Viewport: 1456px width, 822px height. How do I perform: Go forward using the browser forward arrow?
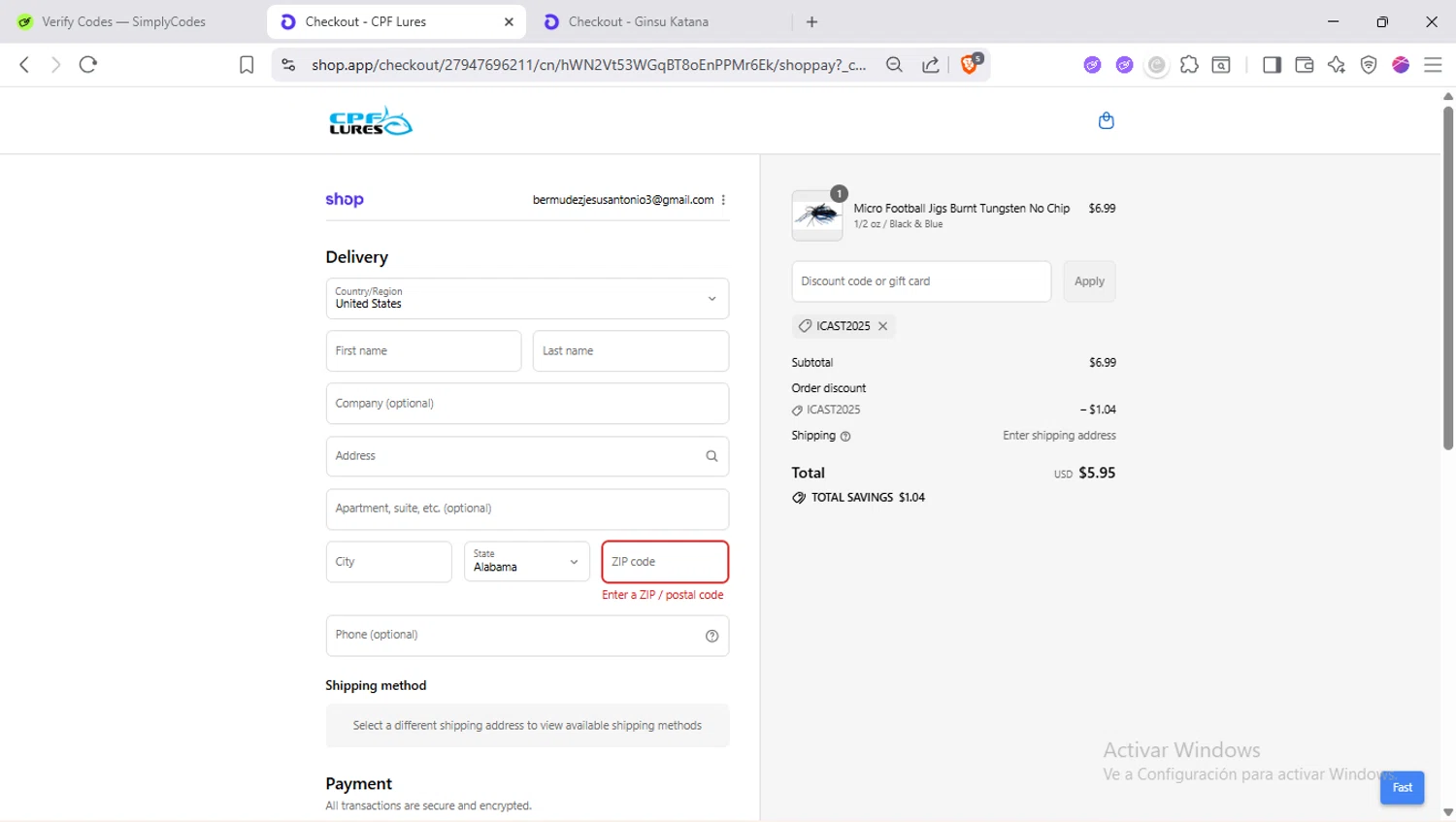pyautogui.click(x=55, y=65)
